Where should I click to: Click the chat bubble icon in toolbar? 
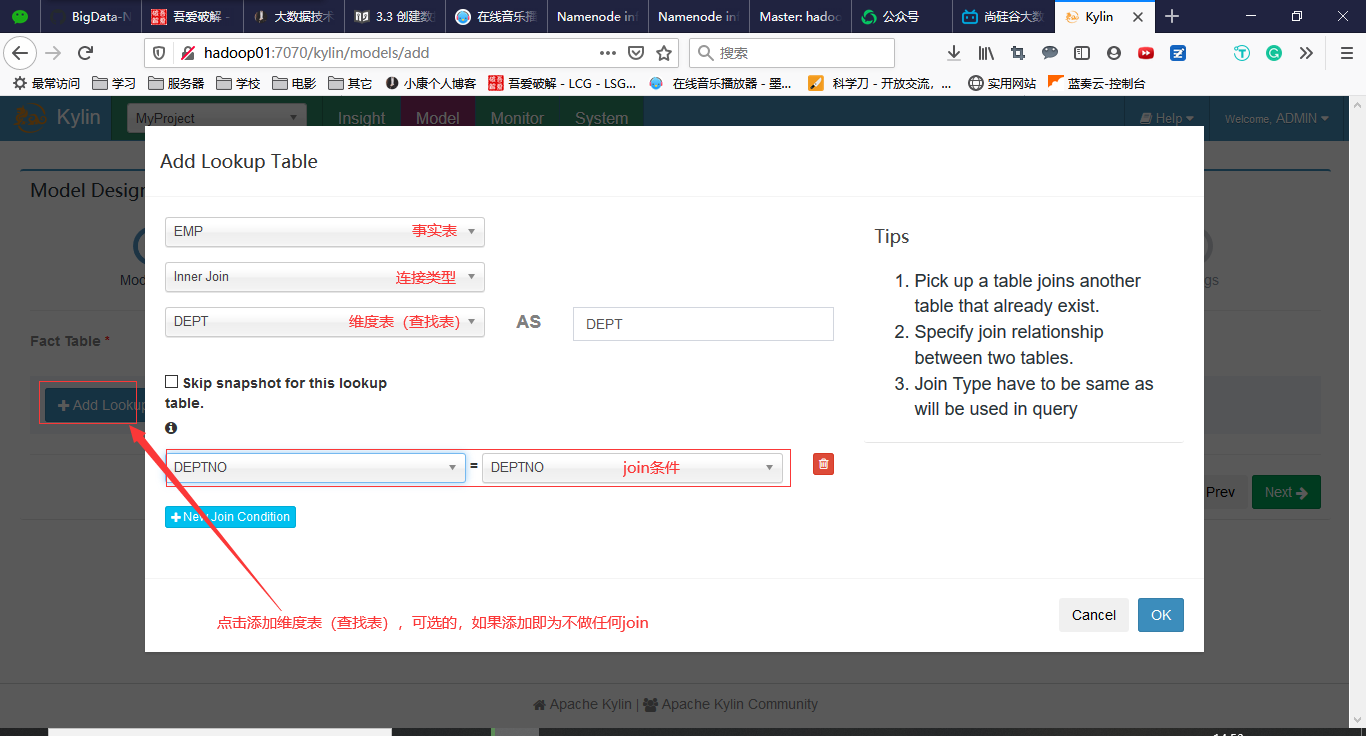(x=1050, y=53)
